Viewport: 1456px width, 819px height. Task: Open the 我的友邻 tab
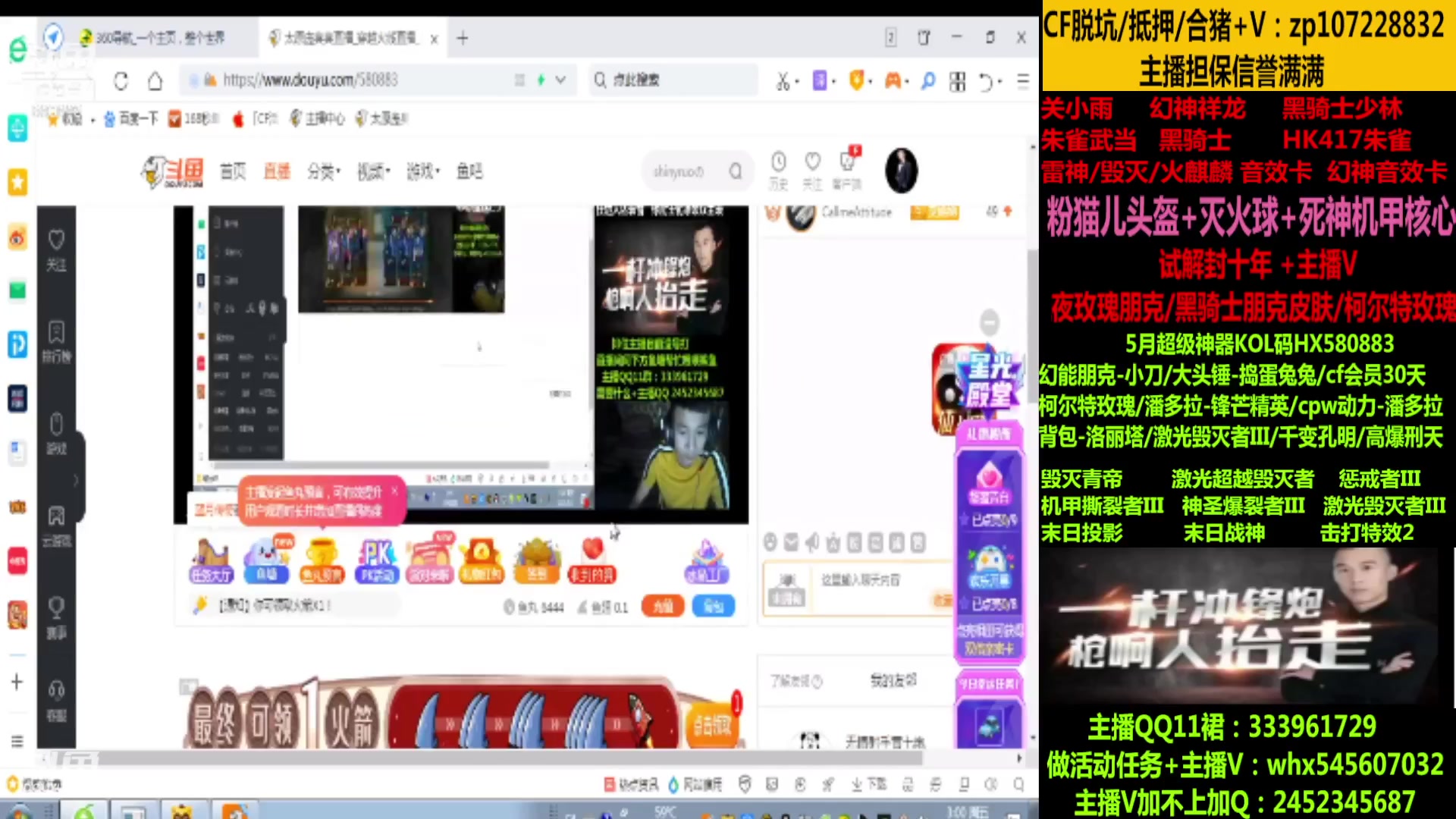(893, 680)
